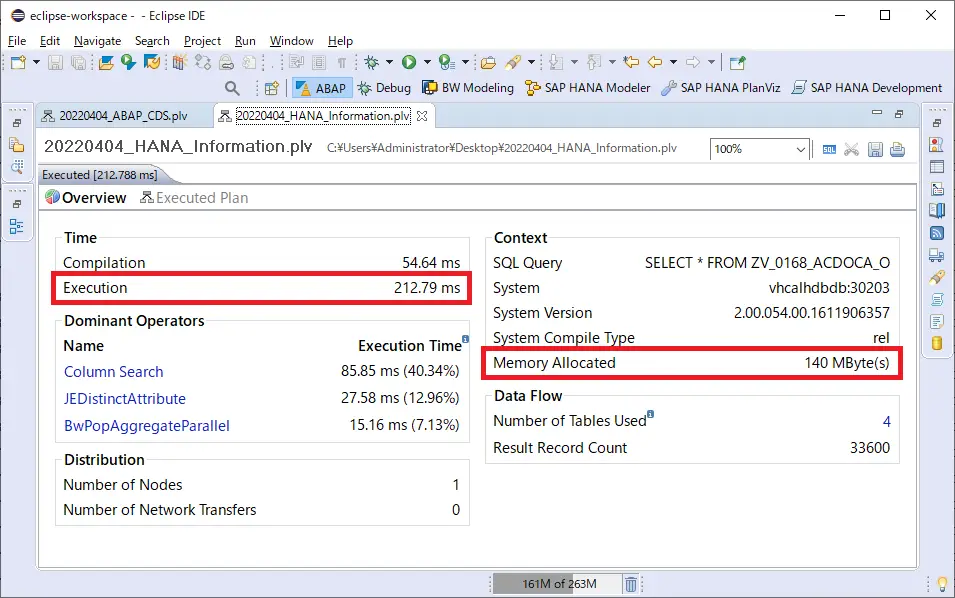This screenshot has width=955, height=598.
Task: Click the heap status 161M of 263M bar
Action: [x=557, y=584]
